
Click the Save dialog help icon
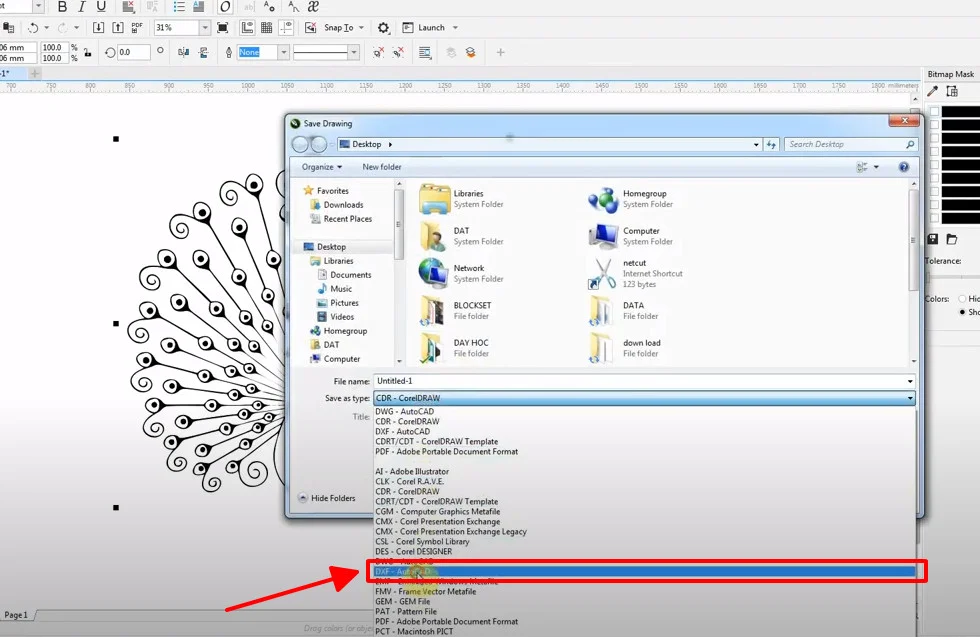pos(903,167)
